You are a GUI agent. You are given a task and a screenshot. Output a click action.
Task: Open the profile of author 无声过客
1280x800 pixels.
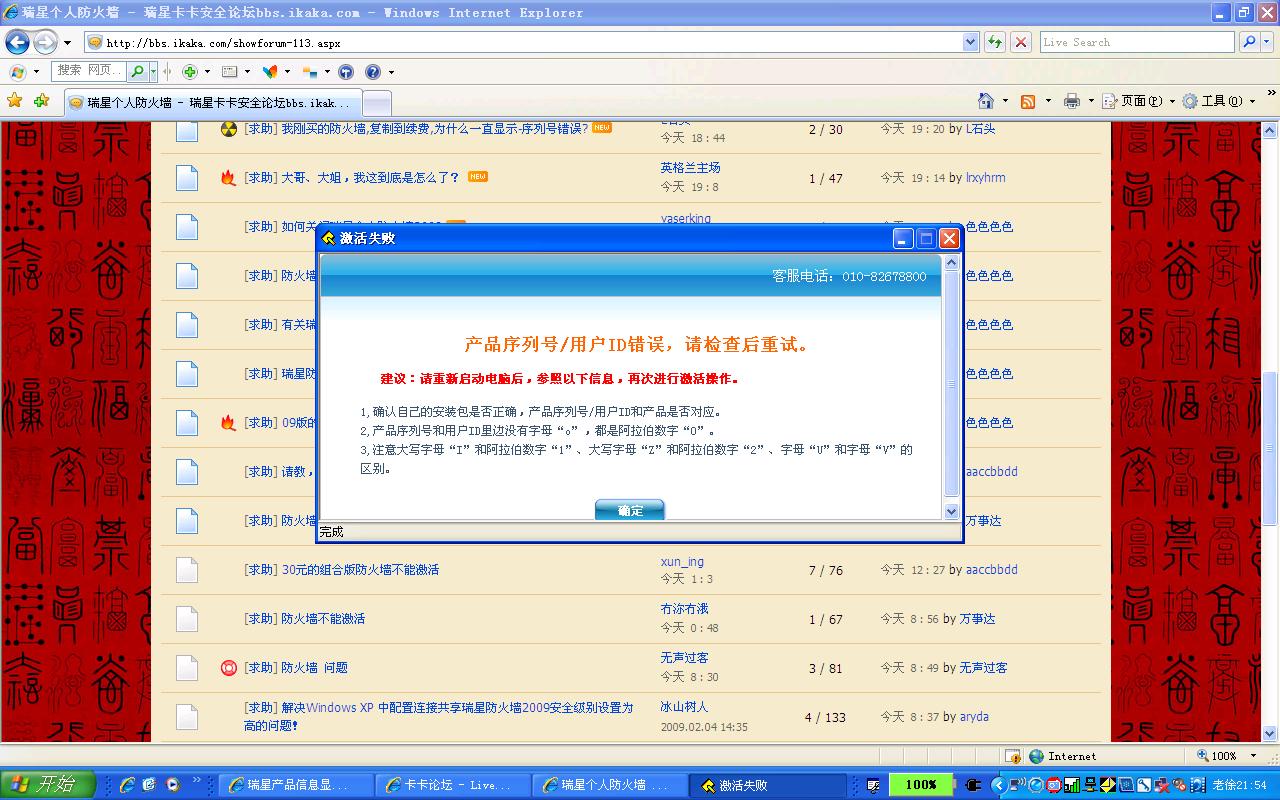coord(684,658)
